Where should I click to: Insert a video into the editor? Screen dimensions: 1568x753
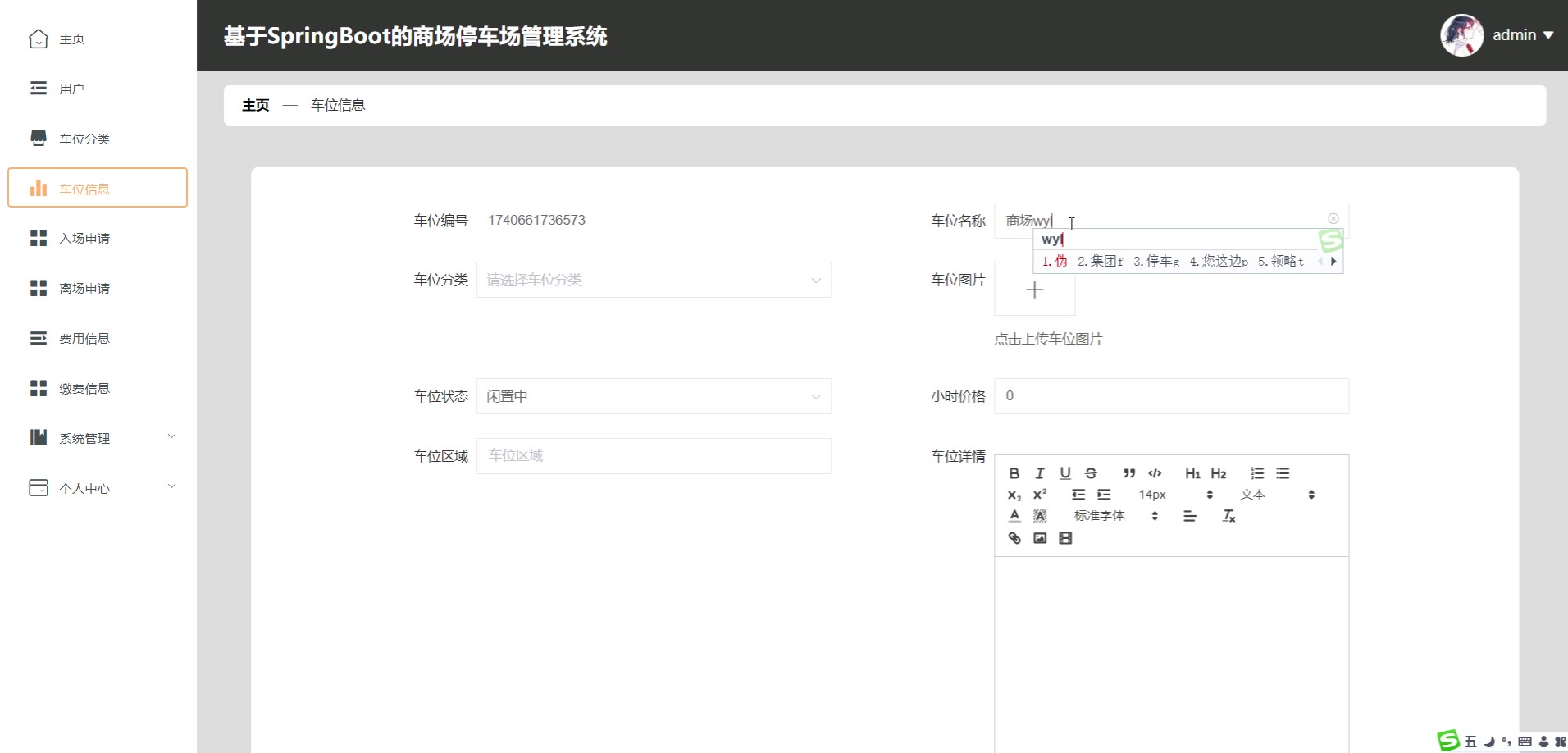click(1065, 538)
